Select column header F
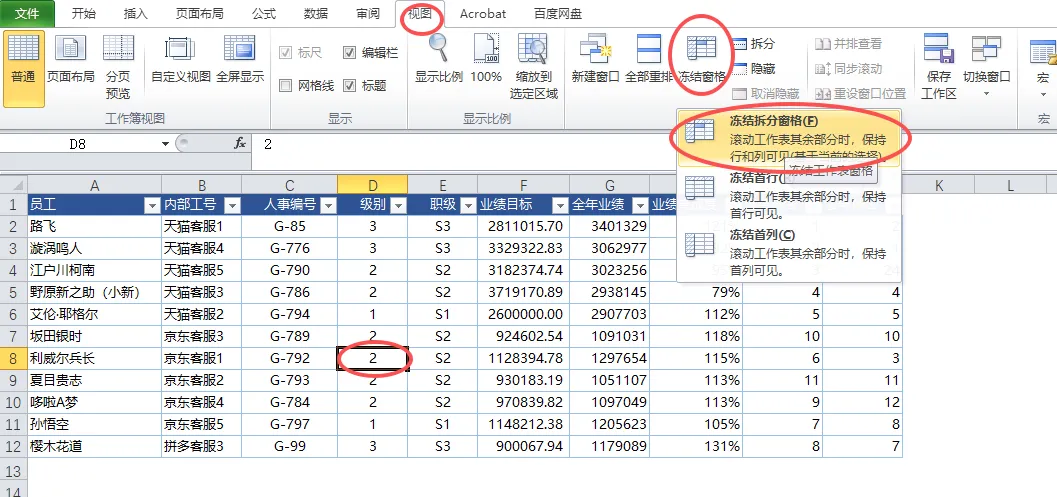The image size is (1057, 497). click(523, 185)
